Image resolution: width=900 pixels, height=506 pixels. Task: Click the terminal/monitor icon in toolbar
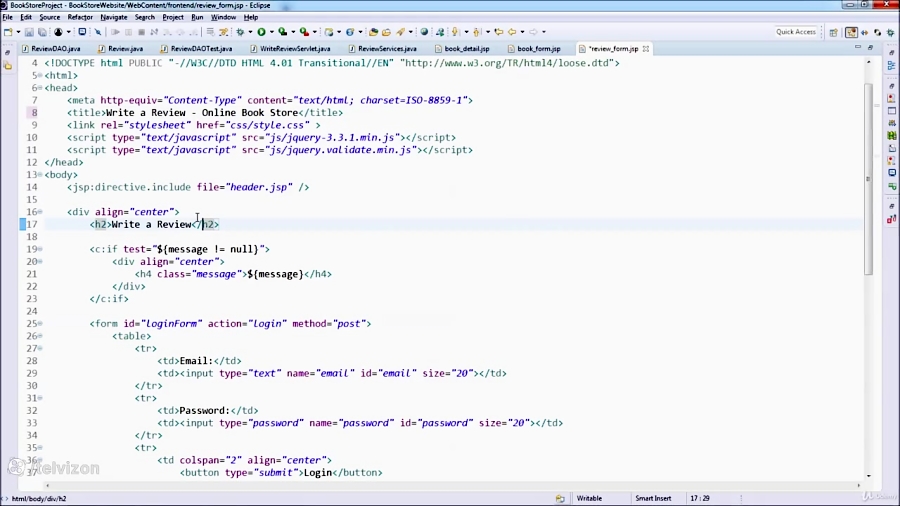[x=82, y=32]
